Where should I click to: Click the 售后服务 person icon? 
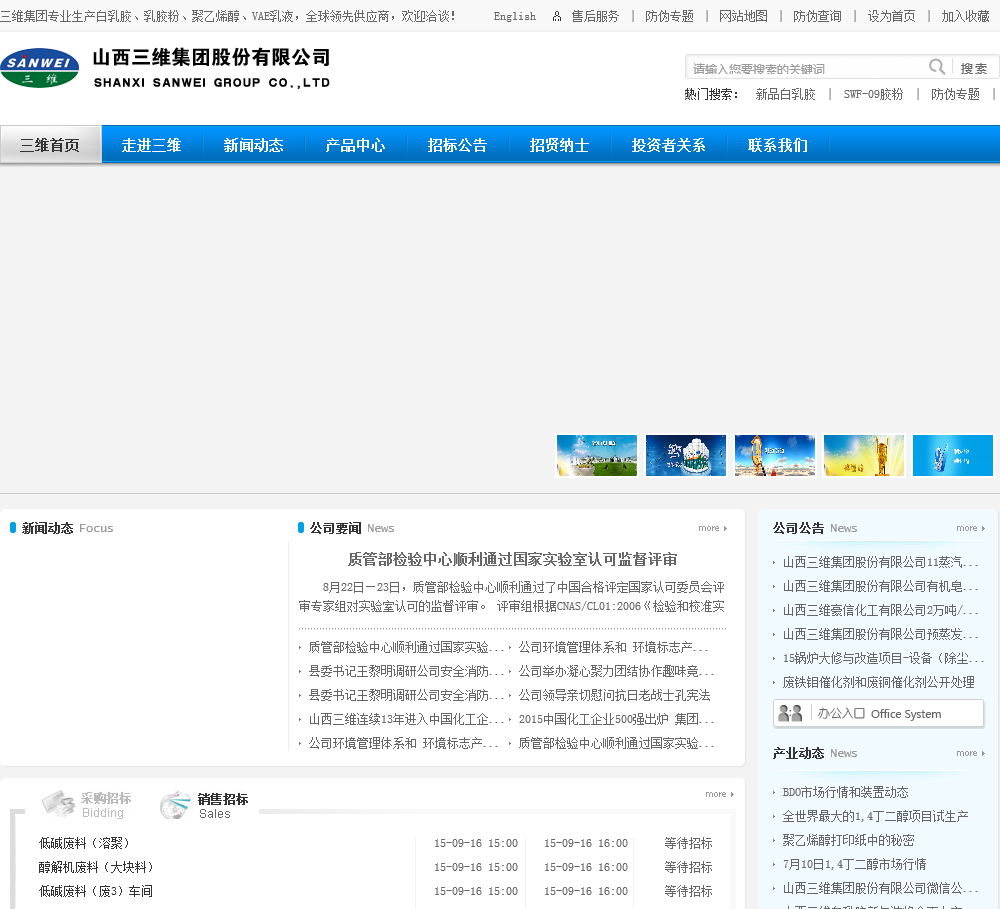(x=557, y=16)
